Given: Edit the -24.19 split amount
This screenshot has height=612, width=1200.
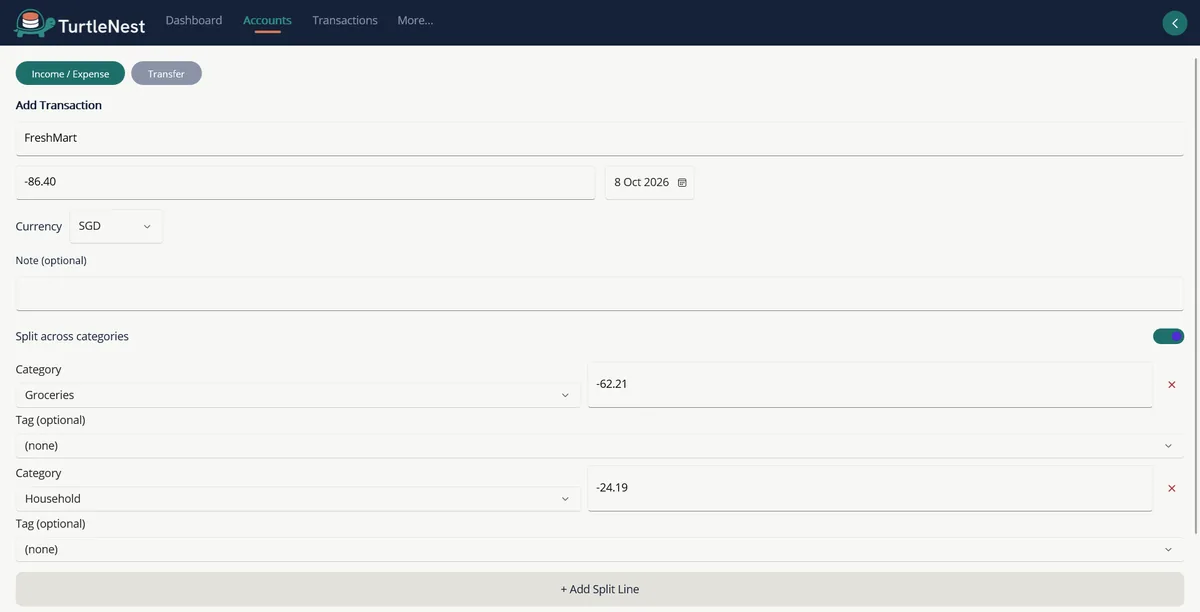Looking at the screenshot, I should pos(870,488).
